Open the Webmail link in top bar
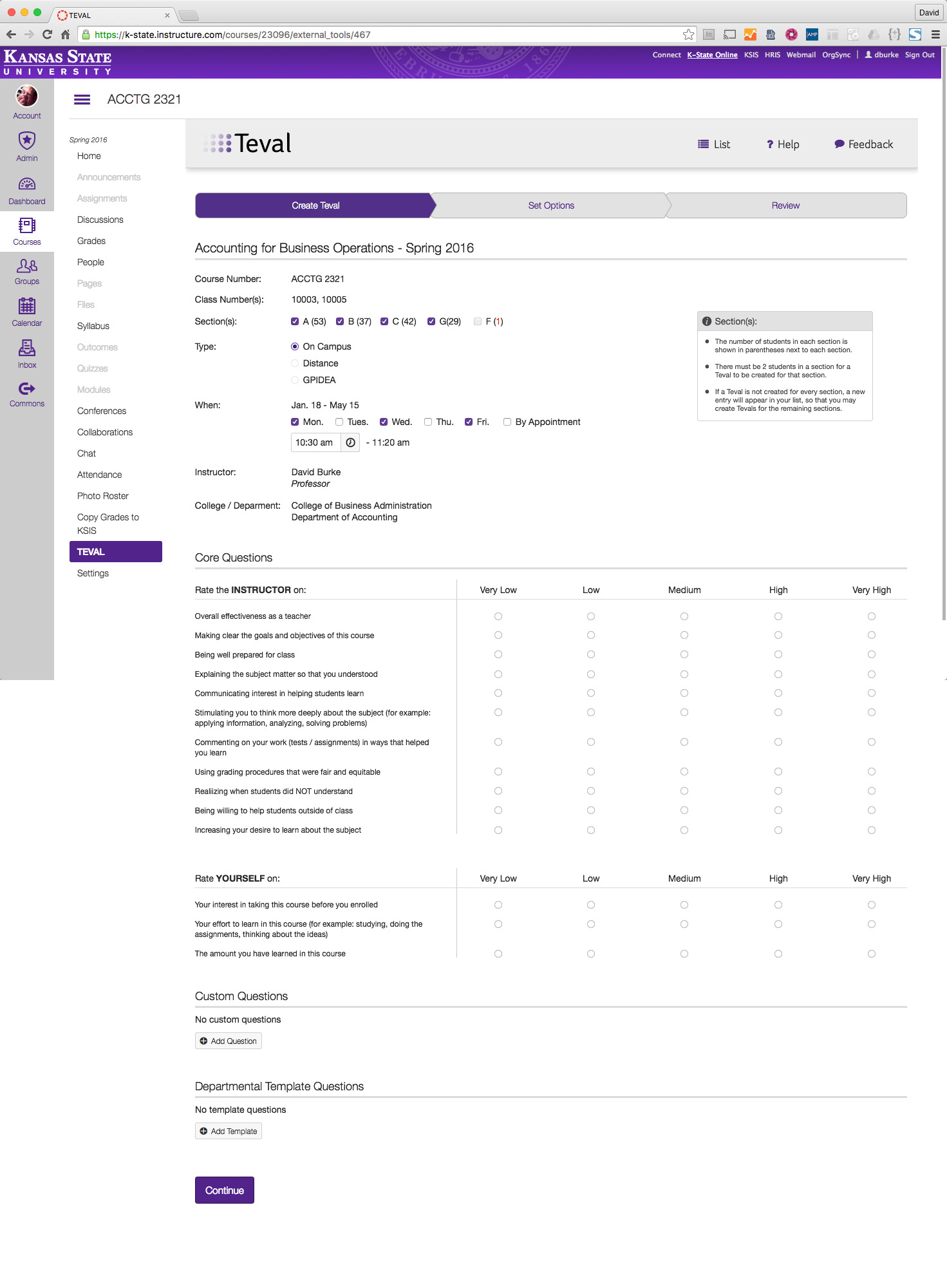 tap(801, 55)
